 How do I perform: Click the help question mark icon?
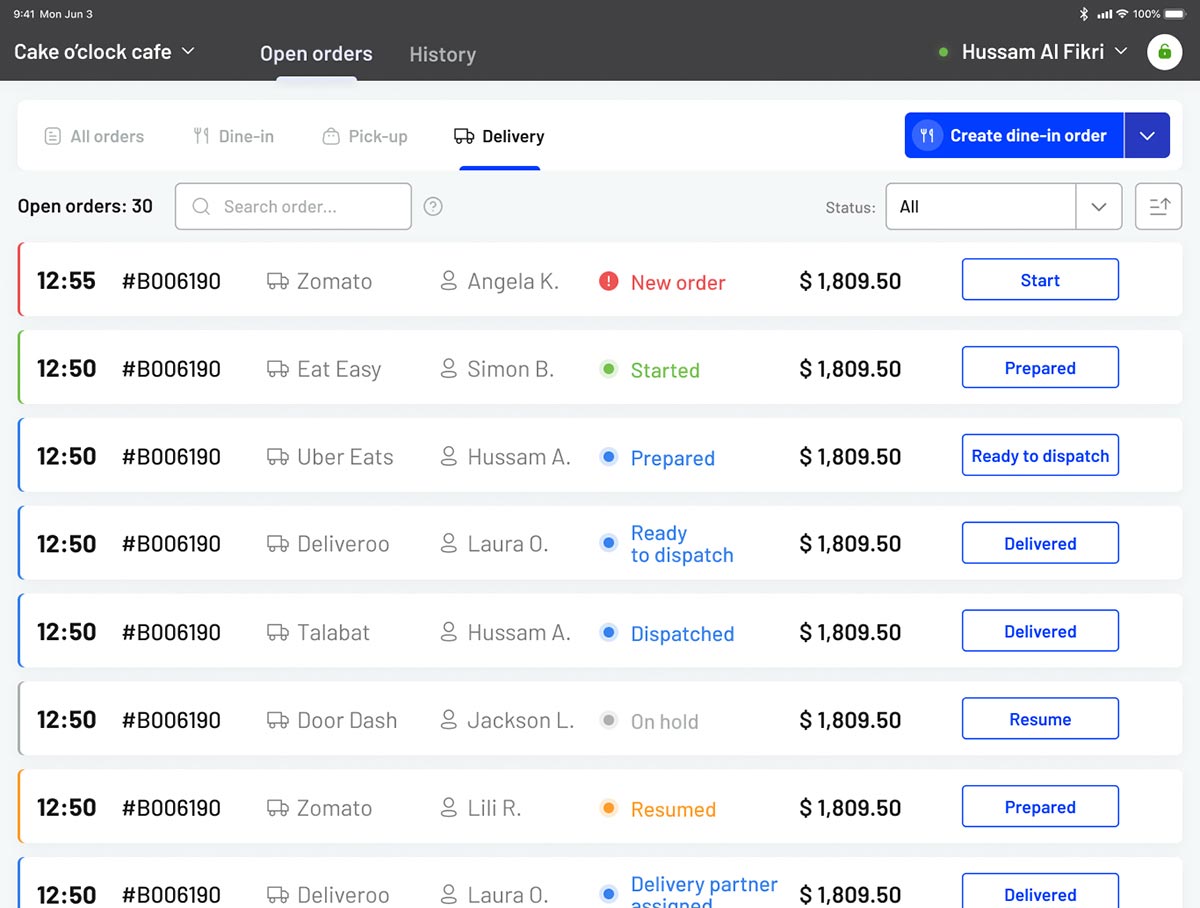click(433, 207)
